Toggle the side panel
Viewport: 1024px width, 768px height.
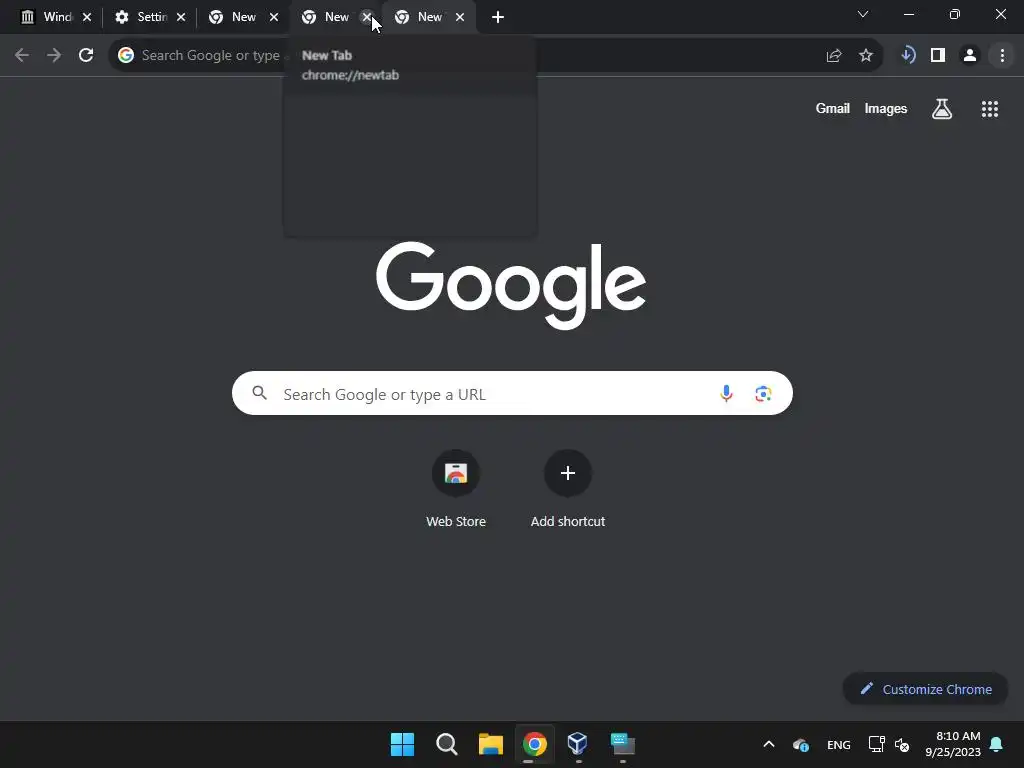[938, 56]
